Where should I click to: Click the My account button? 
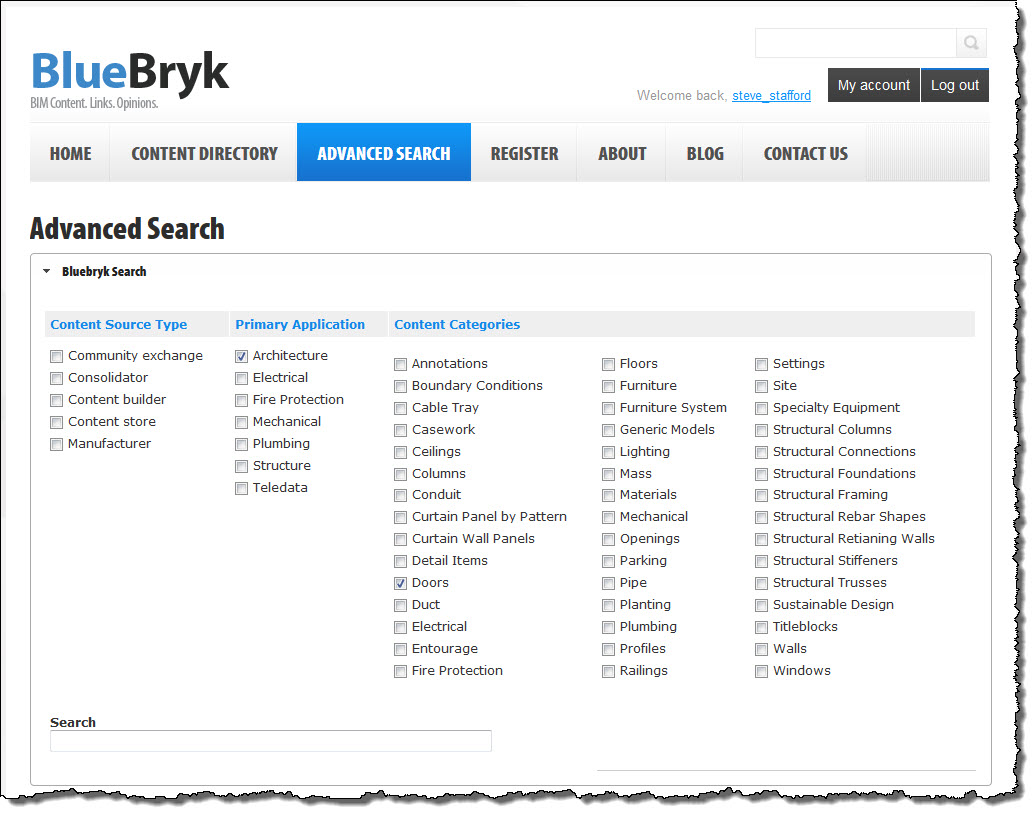coord(873,85)
